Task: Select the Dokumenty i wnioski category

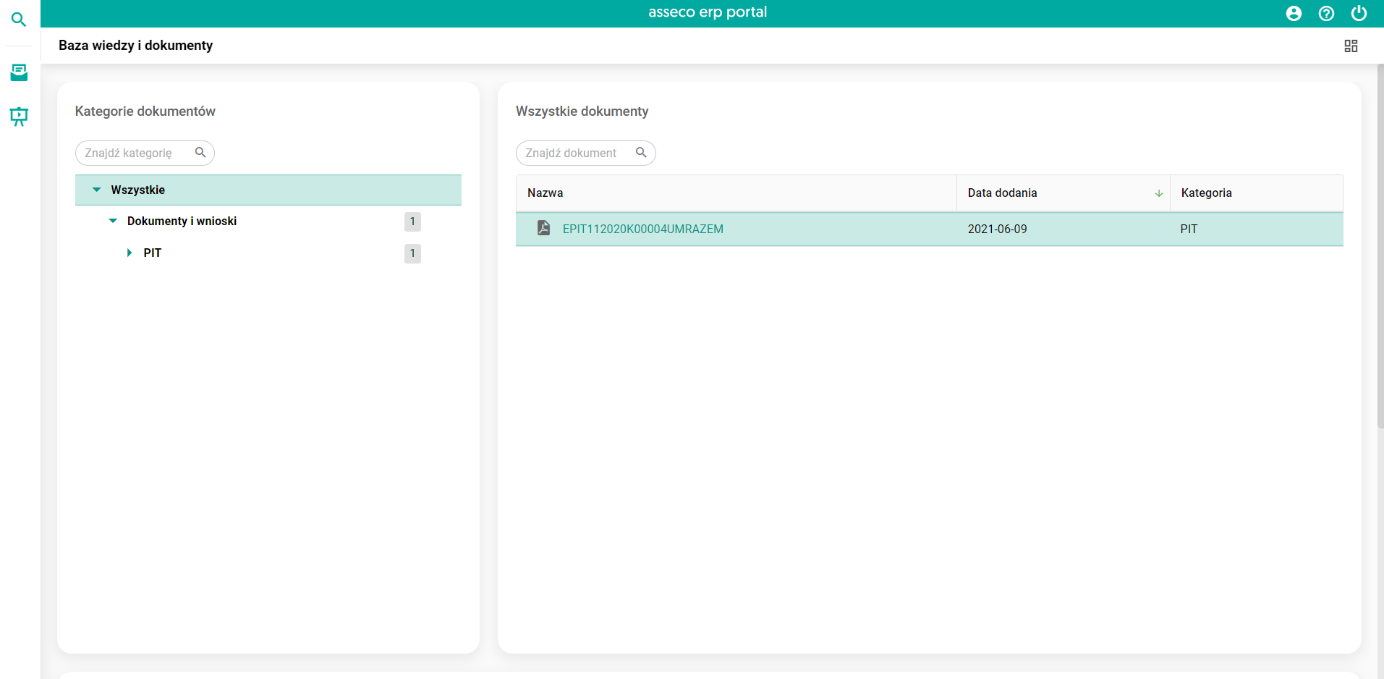Action: (x=182, y=221)
